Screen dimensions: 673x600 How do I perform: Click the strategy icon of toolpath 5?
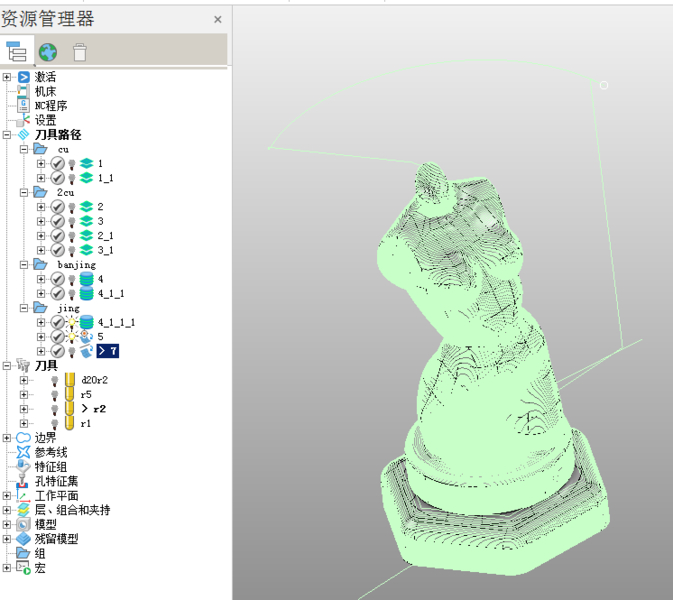click(86, 336)
